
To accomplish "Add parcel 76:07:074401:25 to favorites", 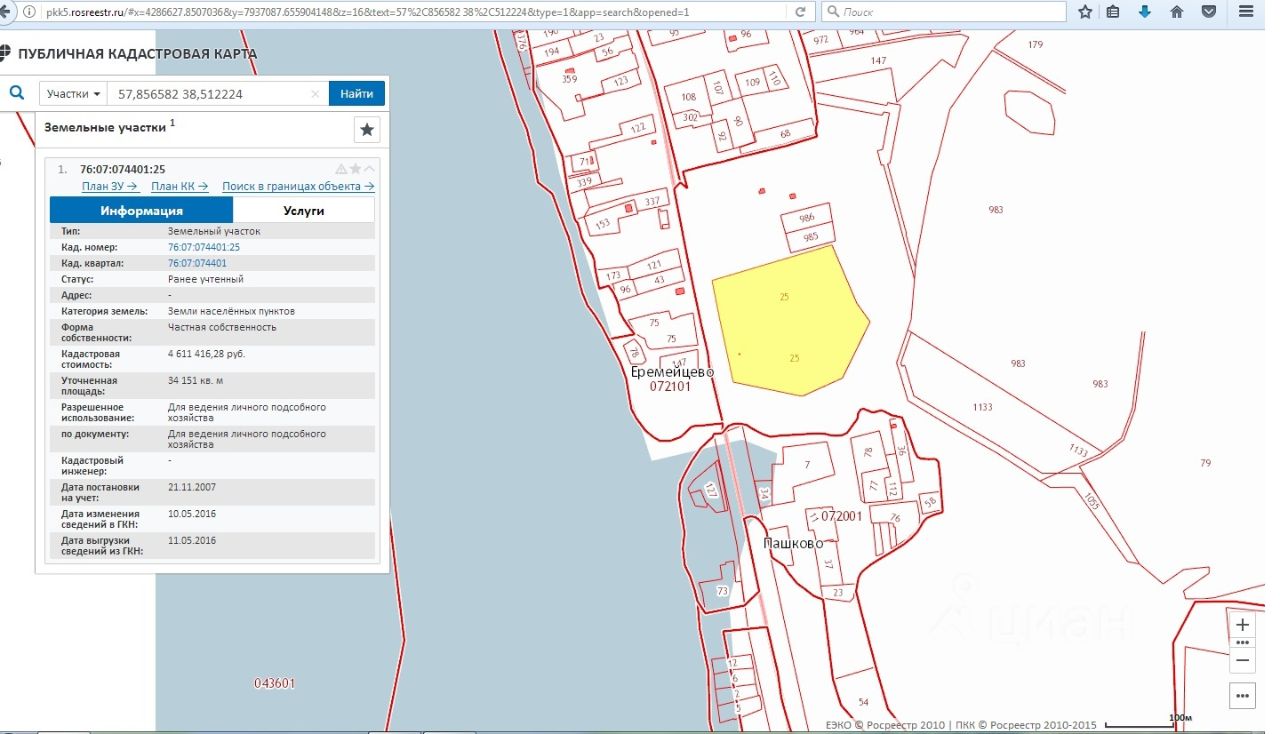I will pos(355,169).
